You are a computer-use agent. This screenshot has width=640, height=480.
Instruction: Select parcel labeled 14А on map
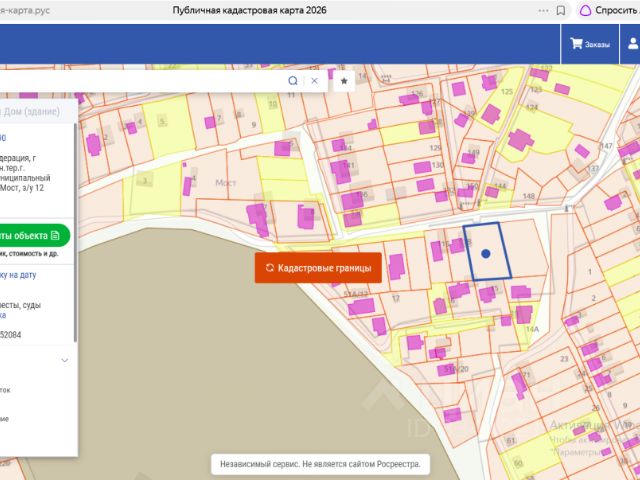[532, 329]
